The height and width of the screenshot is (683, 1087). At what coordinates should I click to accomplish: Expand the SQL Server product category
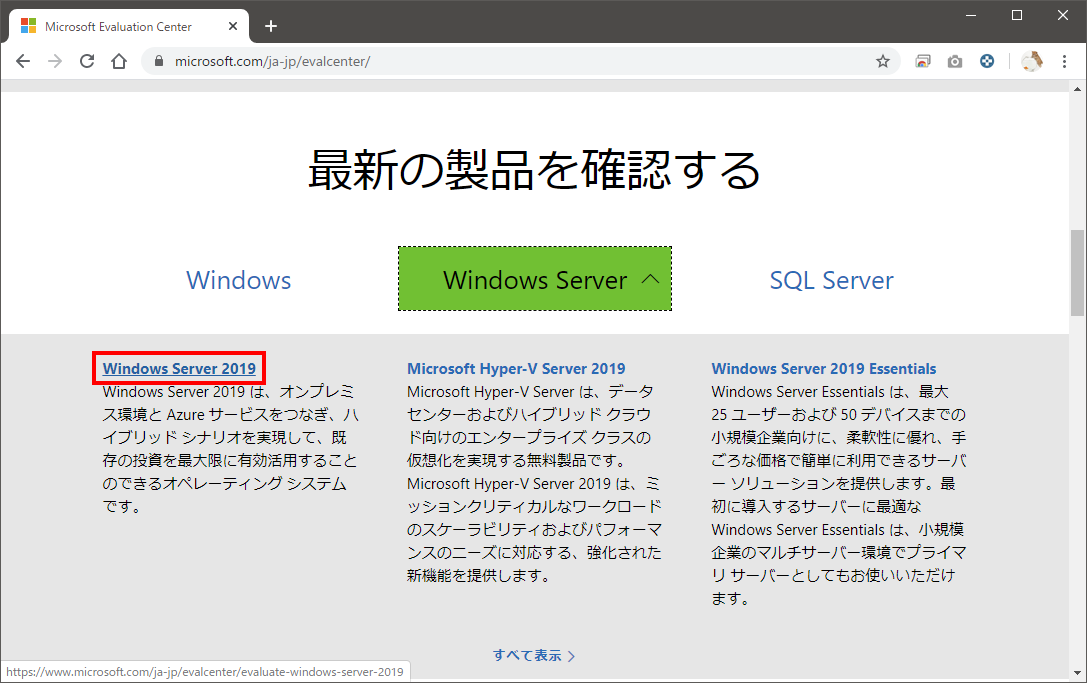coord(831,280)
